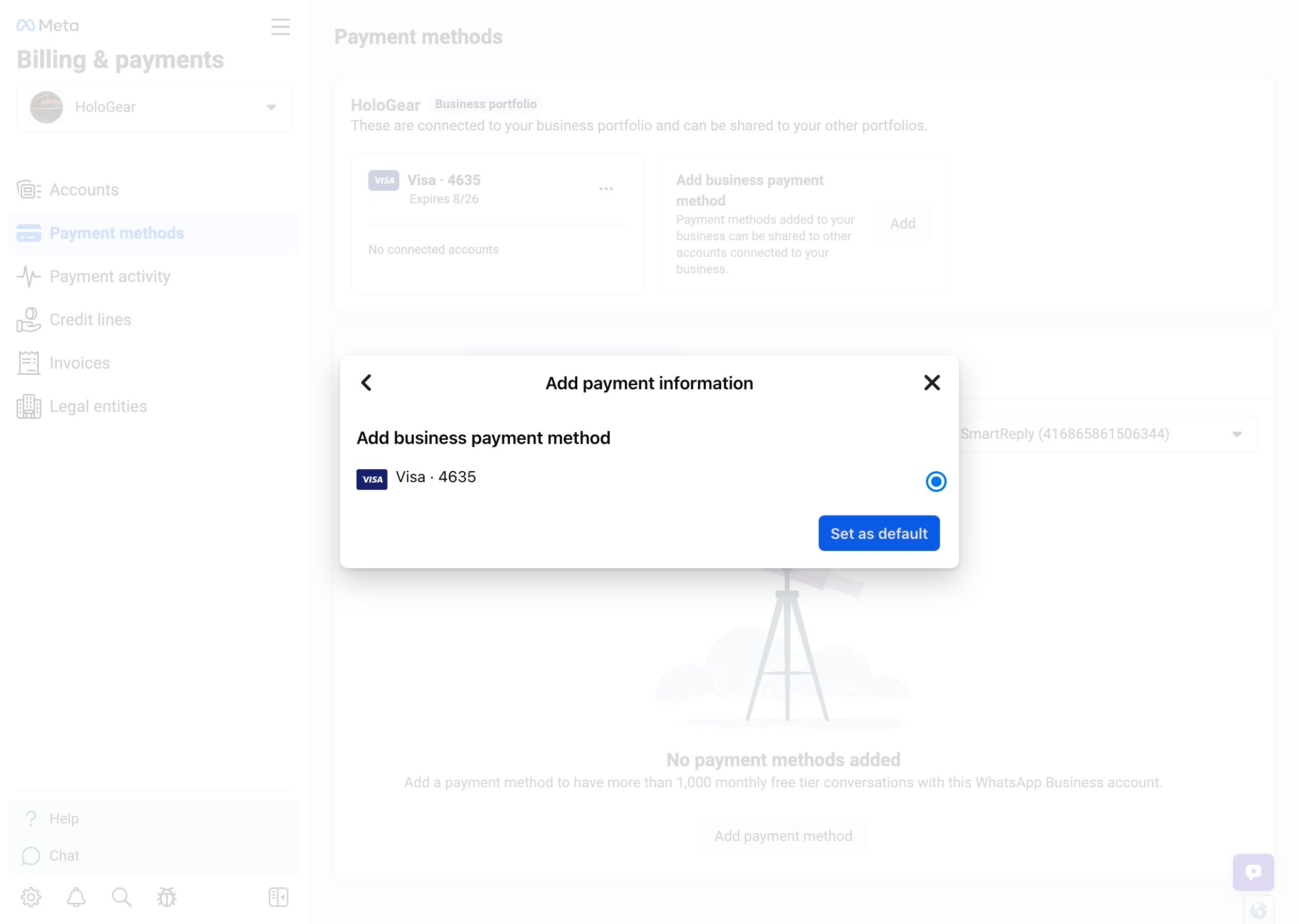Click the Set as default button
The height and width of the screenshot is (924, 1299).
[879, 533]
